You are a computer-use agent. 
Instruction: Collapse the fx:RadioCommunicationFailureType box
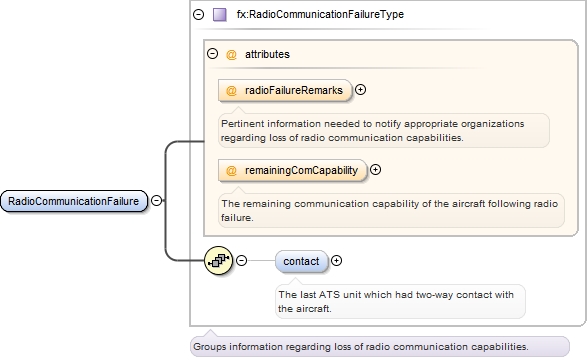(198, 15)
